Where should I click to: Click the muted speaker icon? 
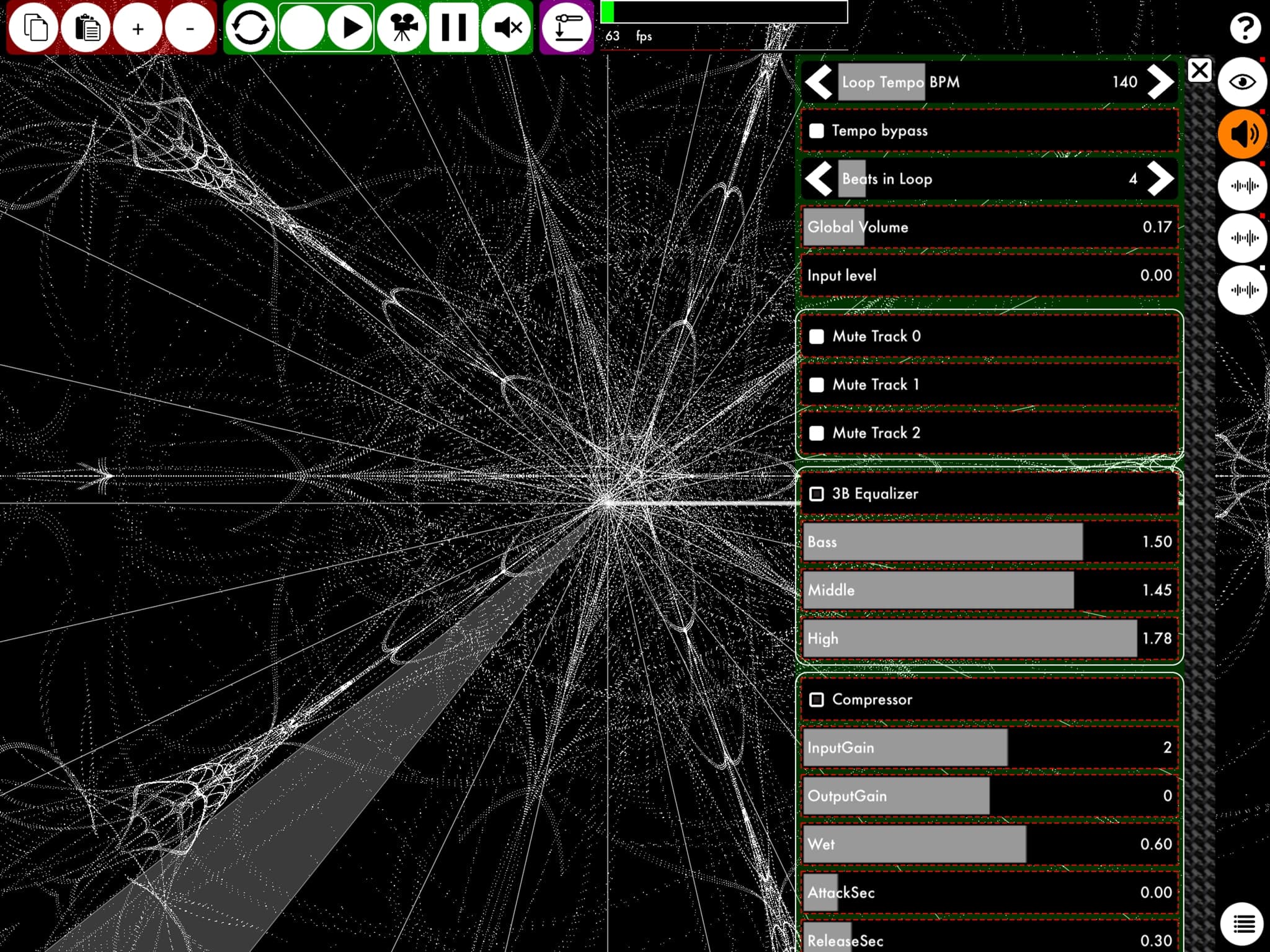507,28
